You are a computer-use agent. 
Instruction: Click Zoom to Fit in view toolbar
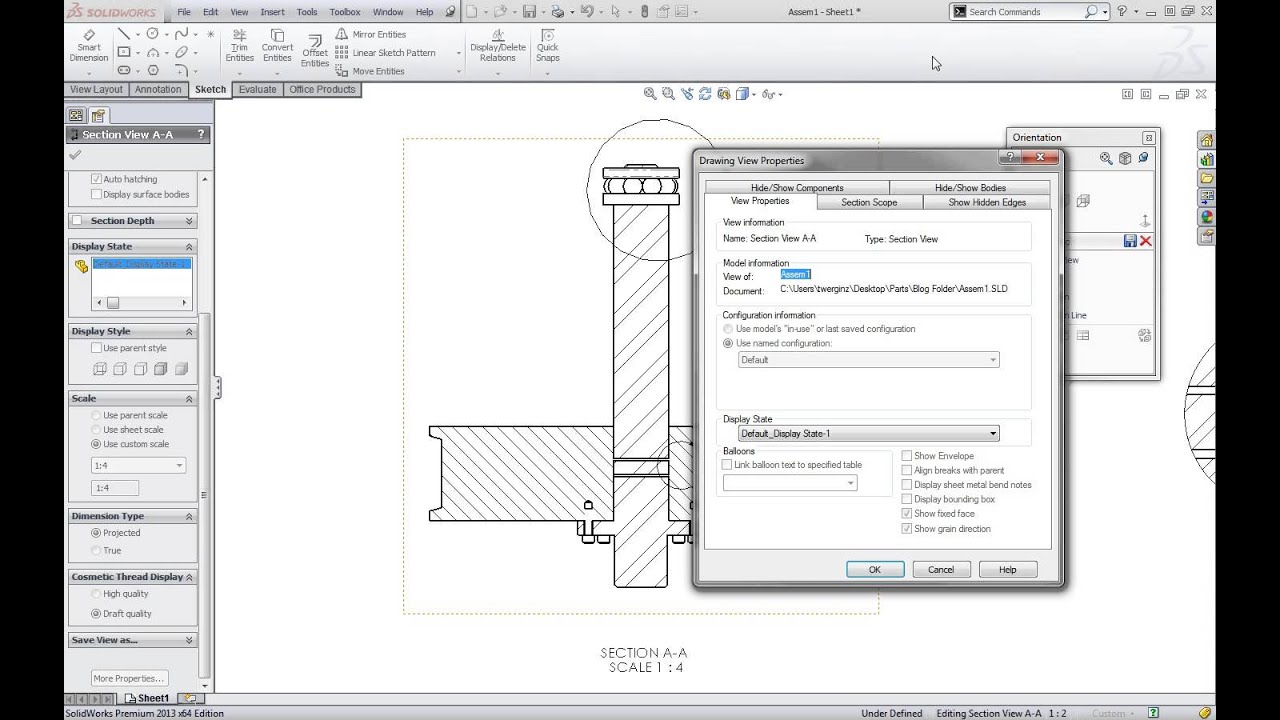tap(650, 94)
